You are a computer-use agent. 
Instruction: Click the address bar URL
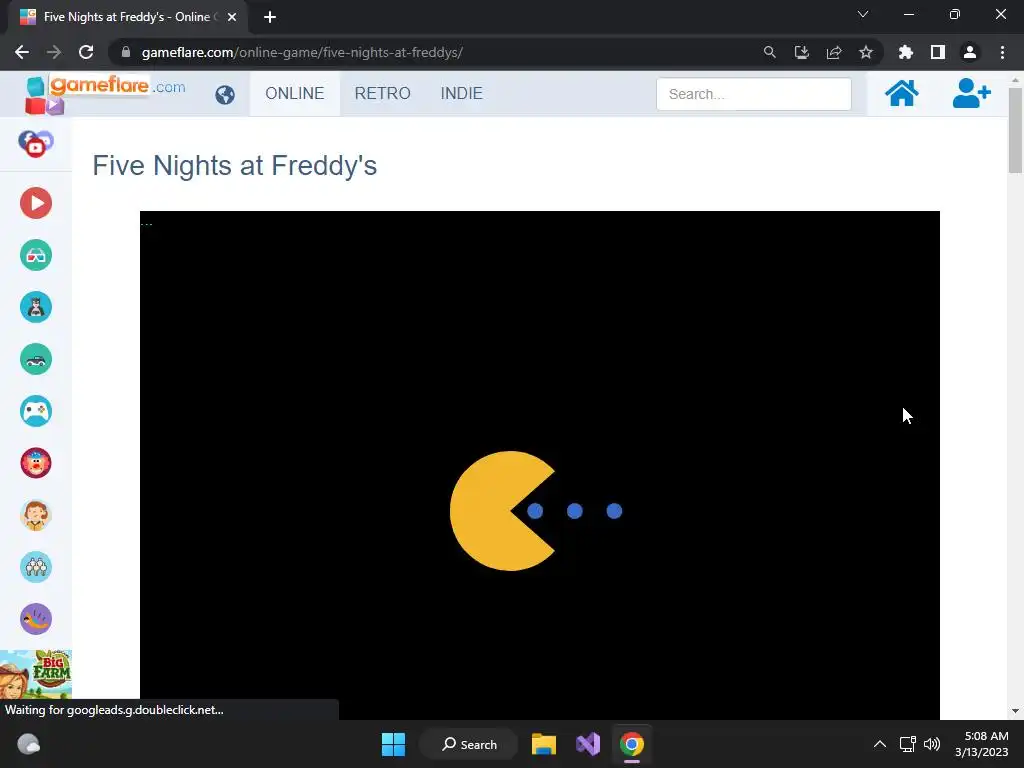coord(302,52)
